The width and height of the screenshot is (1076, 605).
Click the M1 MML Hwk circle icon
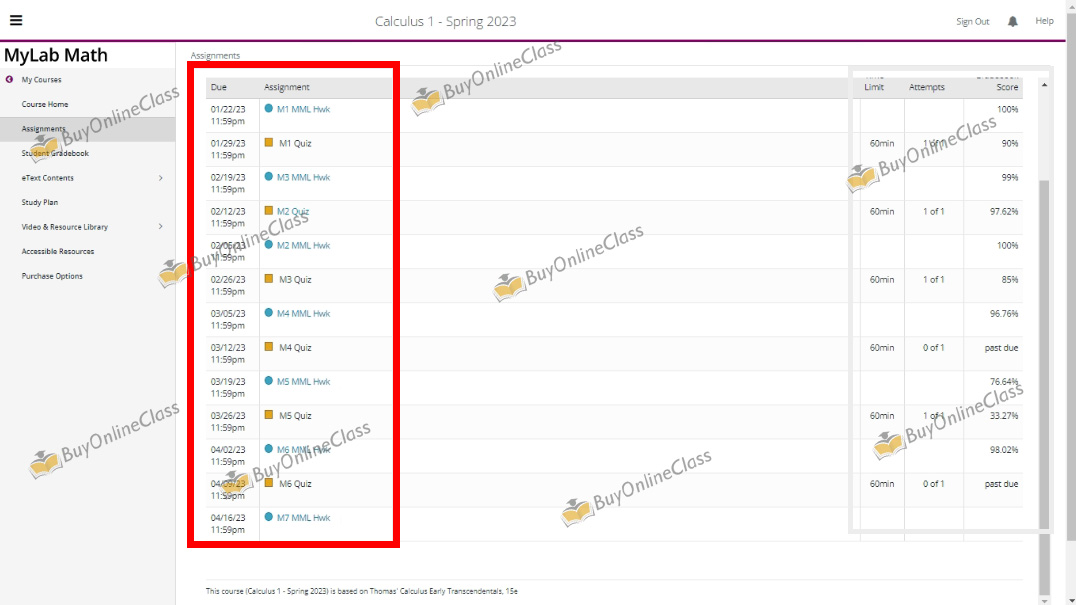tap(269, 108)
